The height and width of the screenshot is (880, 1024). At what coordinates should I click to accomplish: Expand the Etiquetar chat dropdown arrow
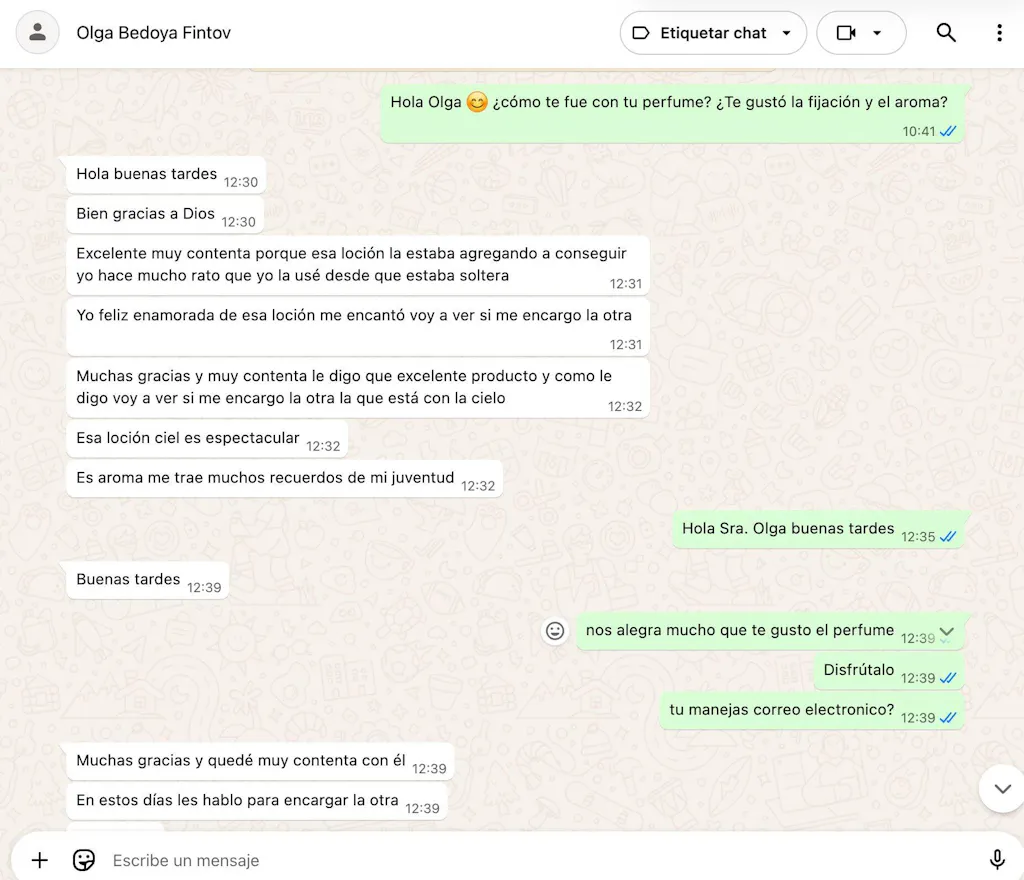point(786,33)
